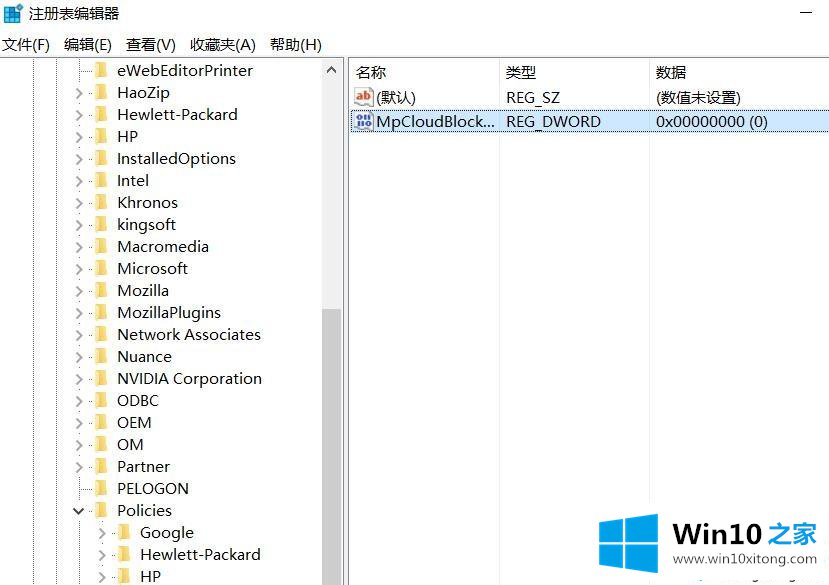The width and height of the screenshot is (829, 585).
Task: Expand the NVIDIA Corporation tree node
Action: [x=79, y=379]
